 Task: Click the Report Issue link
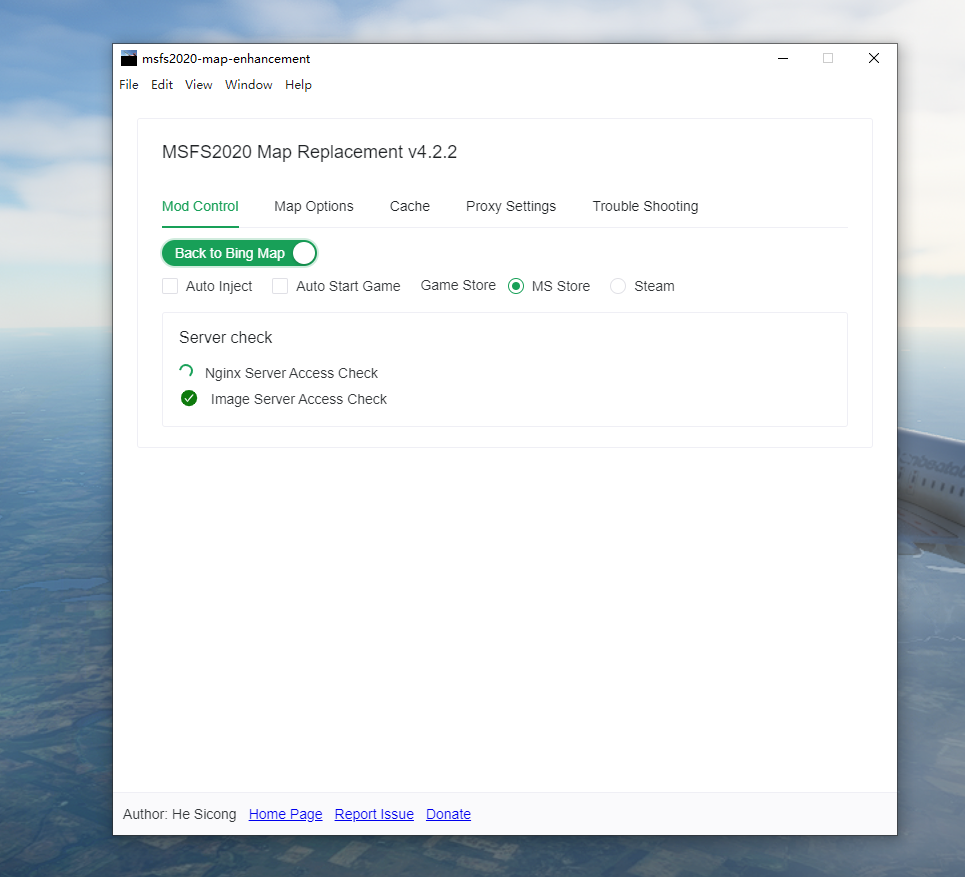pyautogui.click(x=374, y=814)
